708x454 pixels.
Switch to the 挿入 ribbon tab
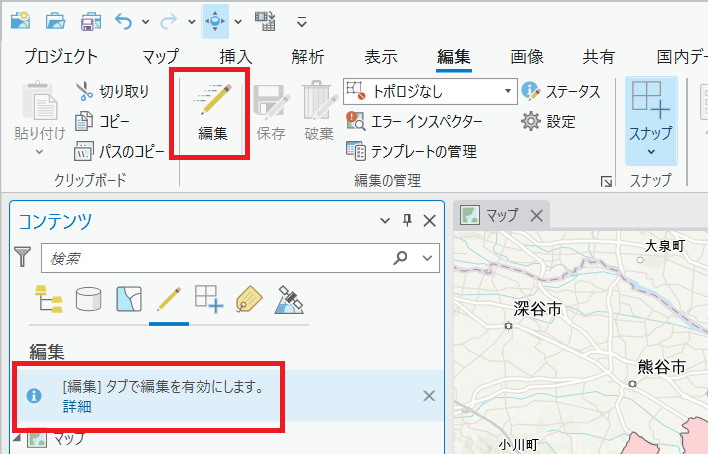click(x=236, y=57)
